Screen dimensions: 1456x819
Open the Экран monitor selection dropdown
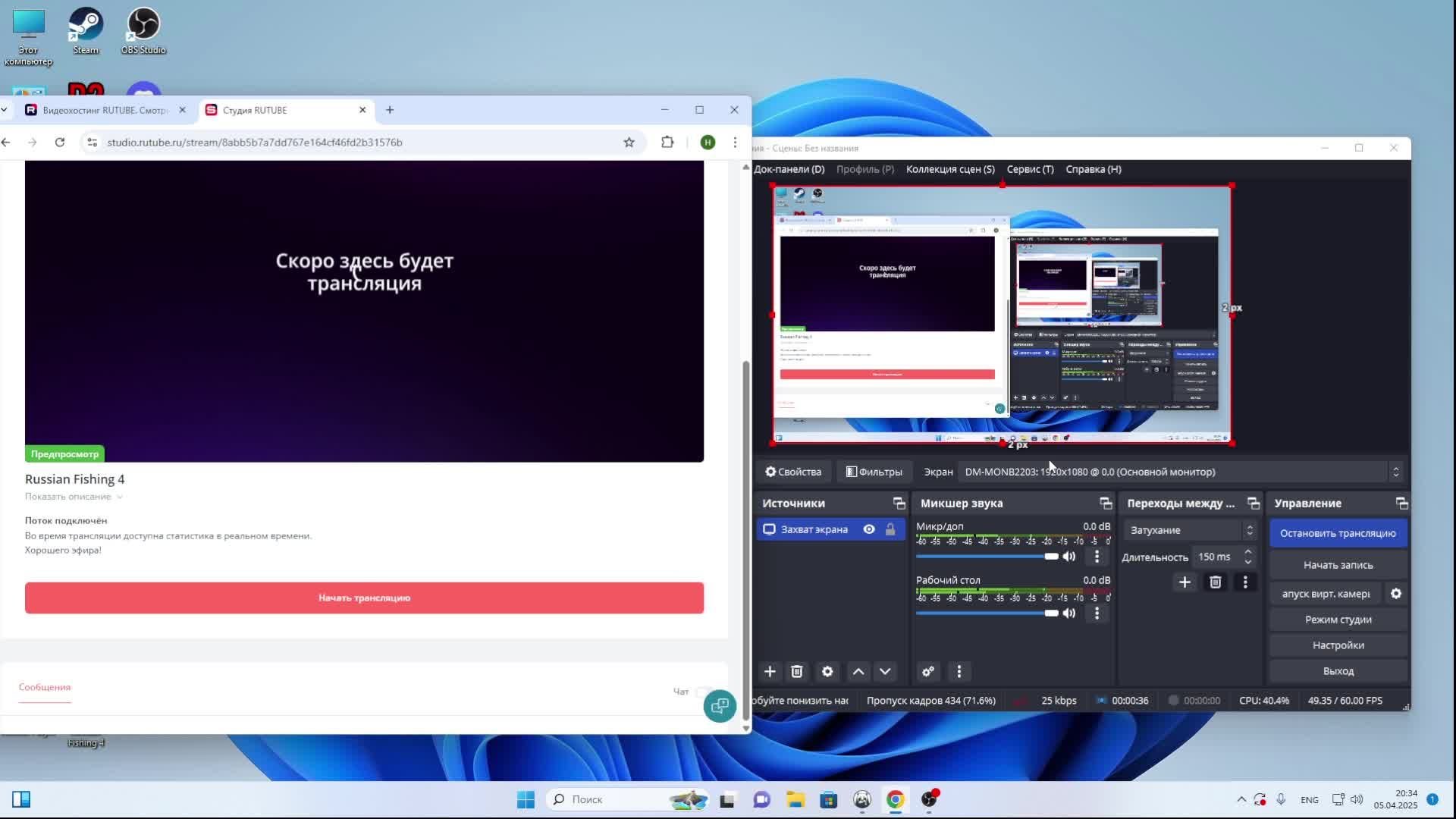[1181, 472]
